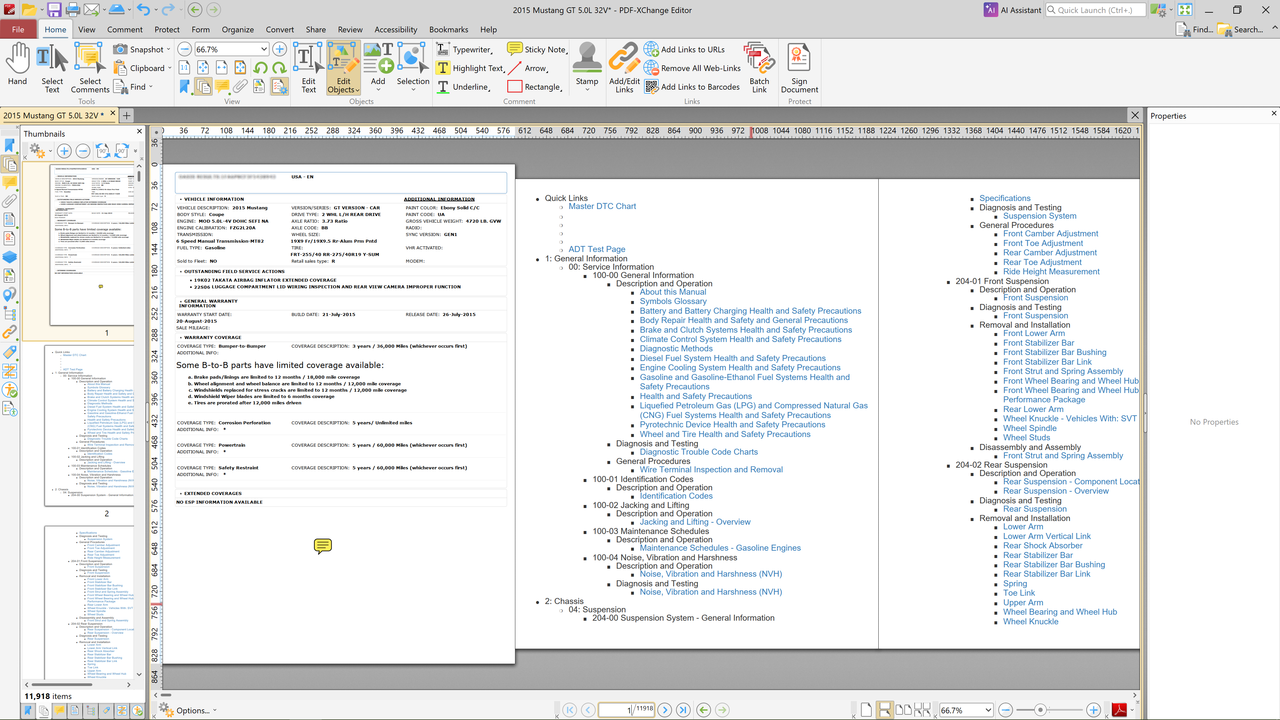Select the Rectangle drawing tool
This screenshot has width=1280, height=720.
point(534,87)
